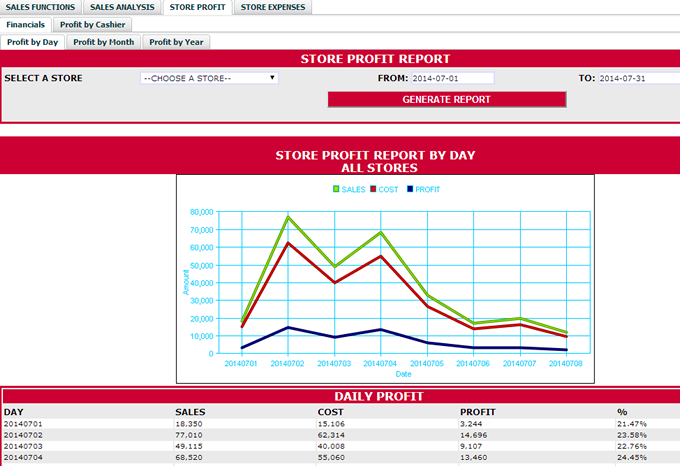Click the PROFIT column header in table

pyautogui.click(x=478, y=412)
